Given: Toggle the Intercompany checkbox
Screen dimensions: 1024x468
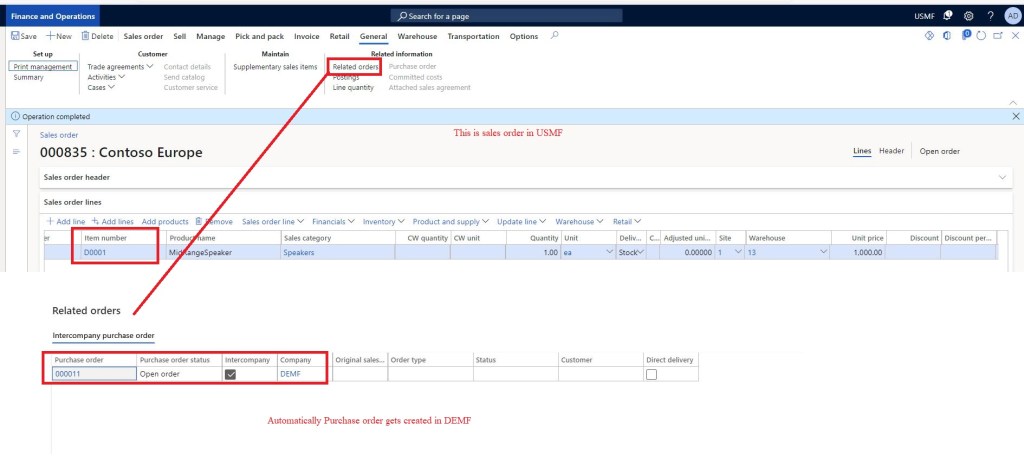Looking at the screenshot, I should pyautogui.click(x=231, y=374).
